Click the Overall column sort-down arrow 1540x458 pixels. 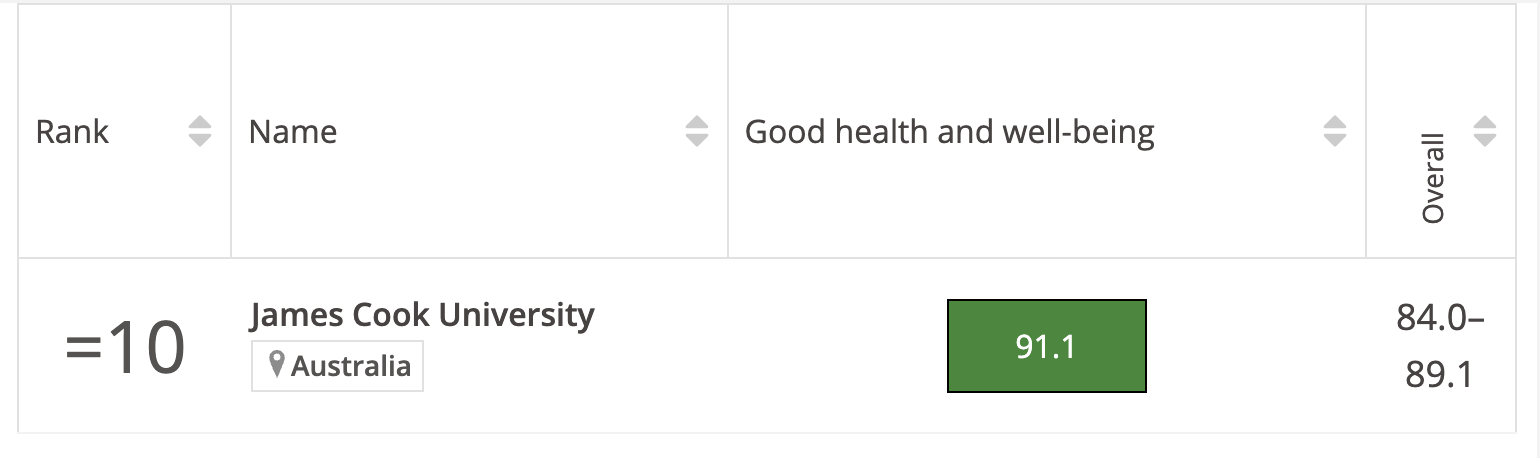pyautogui.click(x=1485, y=141)
